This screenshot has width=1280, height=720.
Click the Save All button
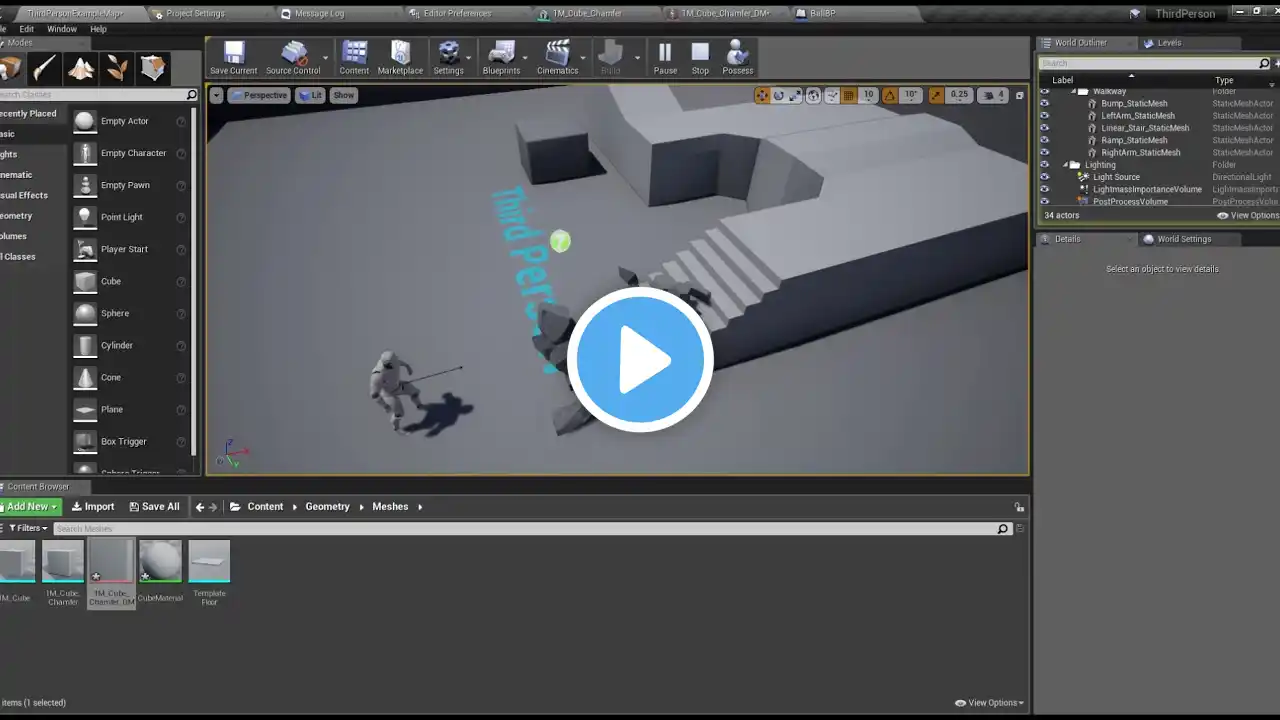[154, 507]
